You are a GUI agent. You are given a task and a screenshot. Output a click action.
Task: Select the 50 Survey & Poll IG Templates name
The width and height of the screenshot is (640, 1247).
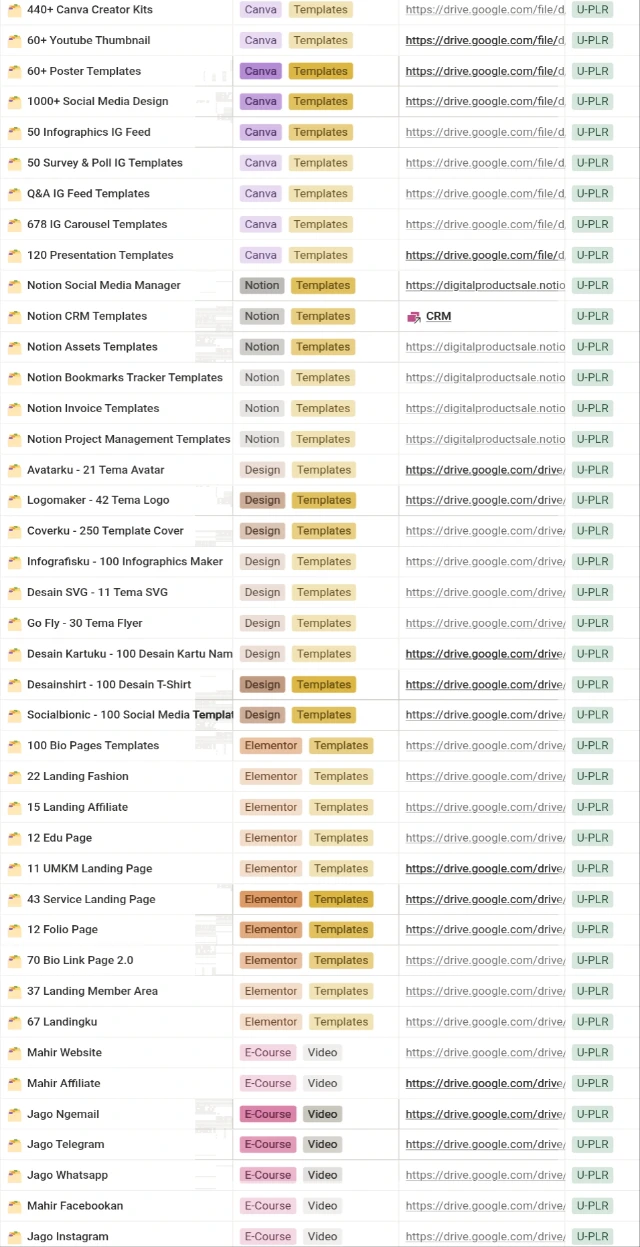coord(105,163)
